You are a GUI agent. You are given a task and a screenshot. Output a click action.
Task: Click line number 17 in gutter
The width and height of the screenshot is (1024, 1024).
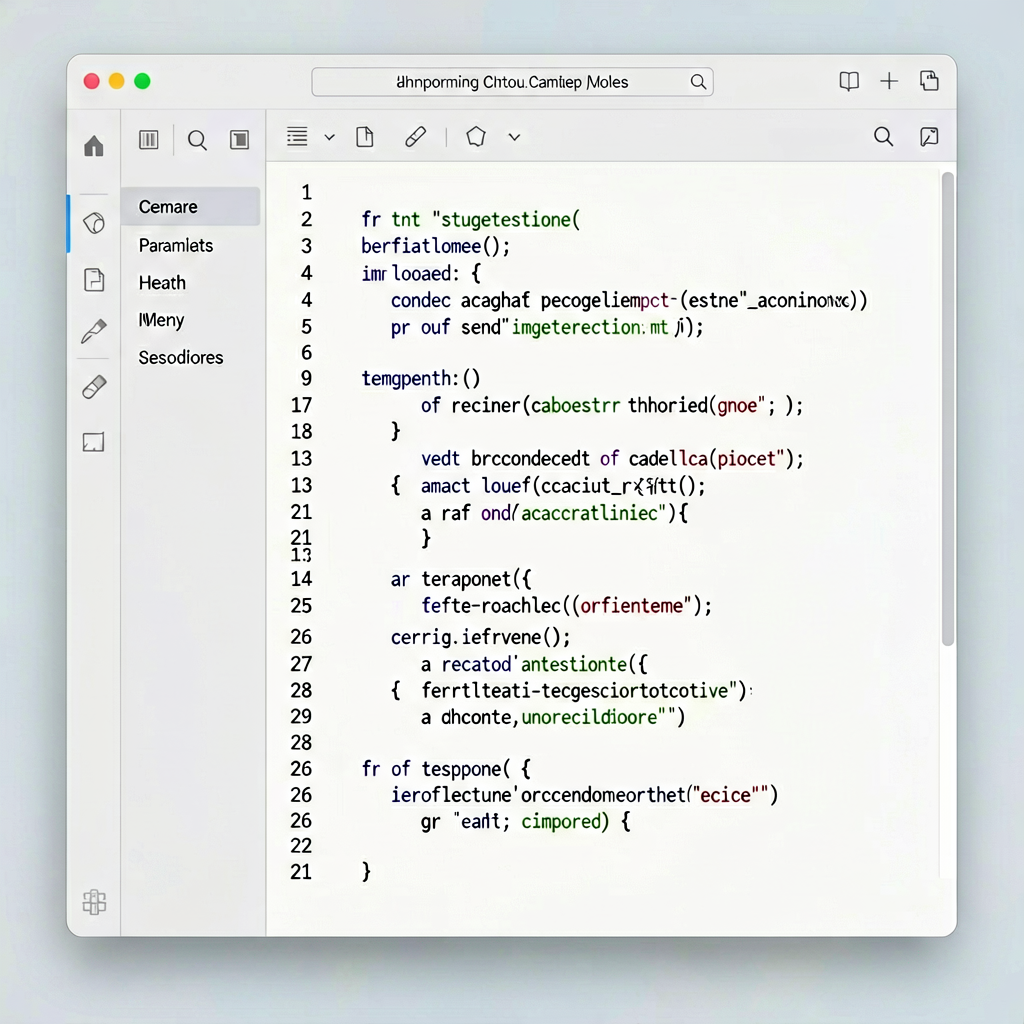pos(301,405)
